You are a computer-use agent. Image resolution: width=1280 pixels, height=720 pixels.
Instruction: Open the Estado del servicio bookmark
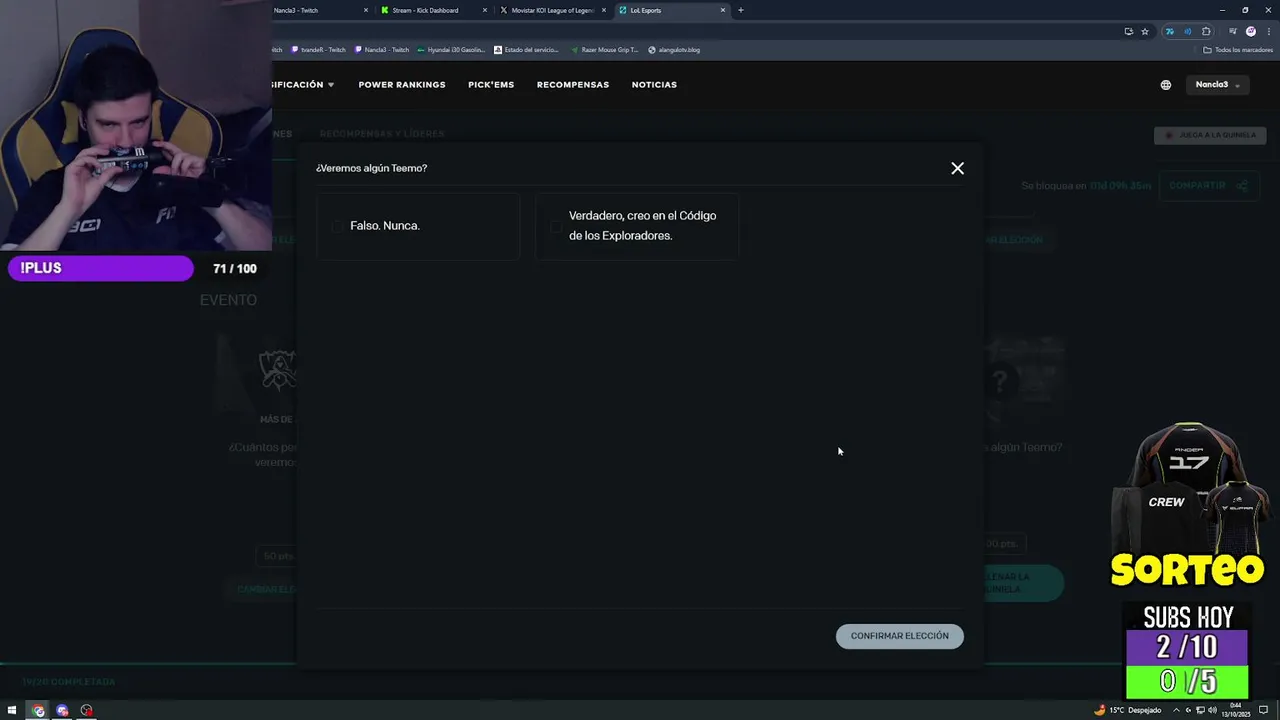point(527,50)
